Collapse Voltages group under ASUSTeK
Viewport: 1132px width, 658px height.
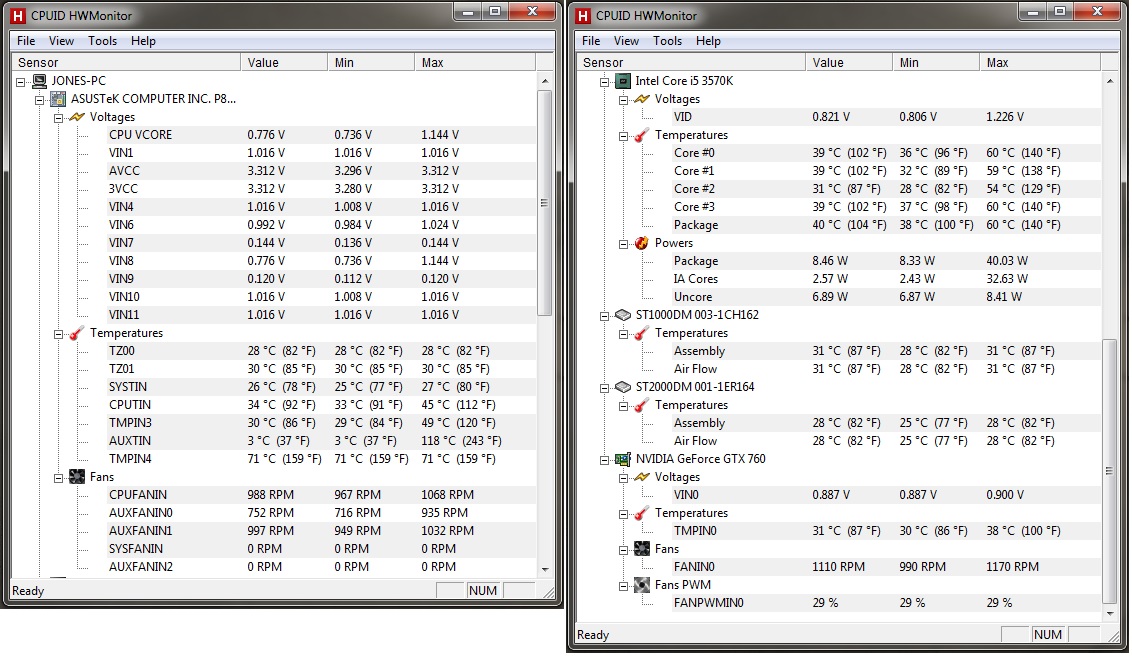pos(58,118)
